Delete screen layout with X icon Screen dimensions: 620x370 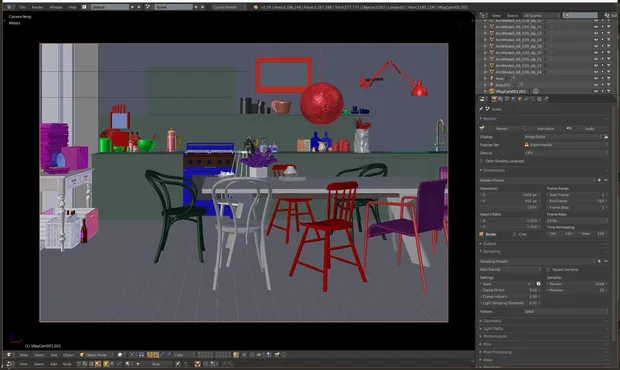click(139, 7)
